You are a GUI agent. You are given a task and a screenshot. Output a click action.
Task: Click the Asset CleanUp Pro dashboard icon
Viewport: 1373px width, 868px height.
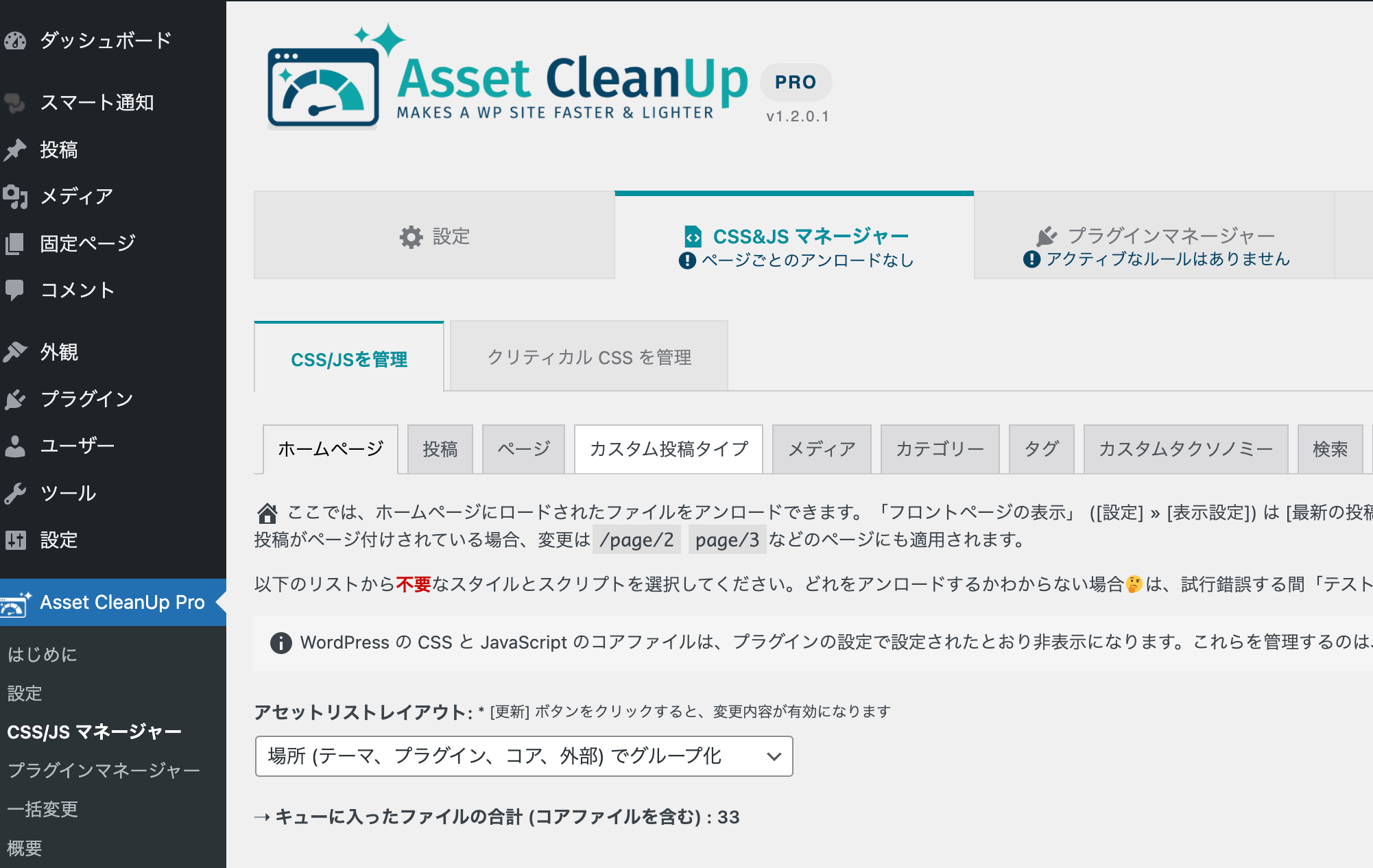coord(15,601)
